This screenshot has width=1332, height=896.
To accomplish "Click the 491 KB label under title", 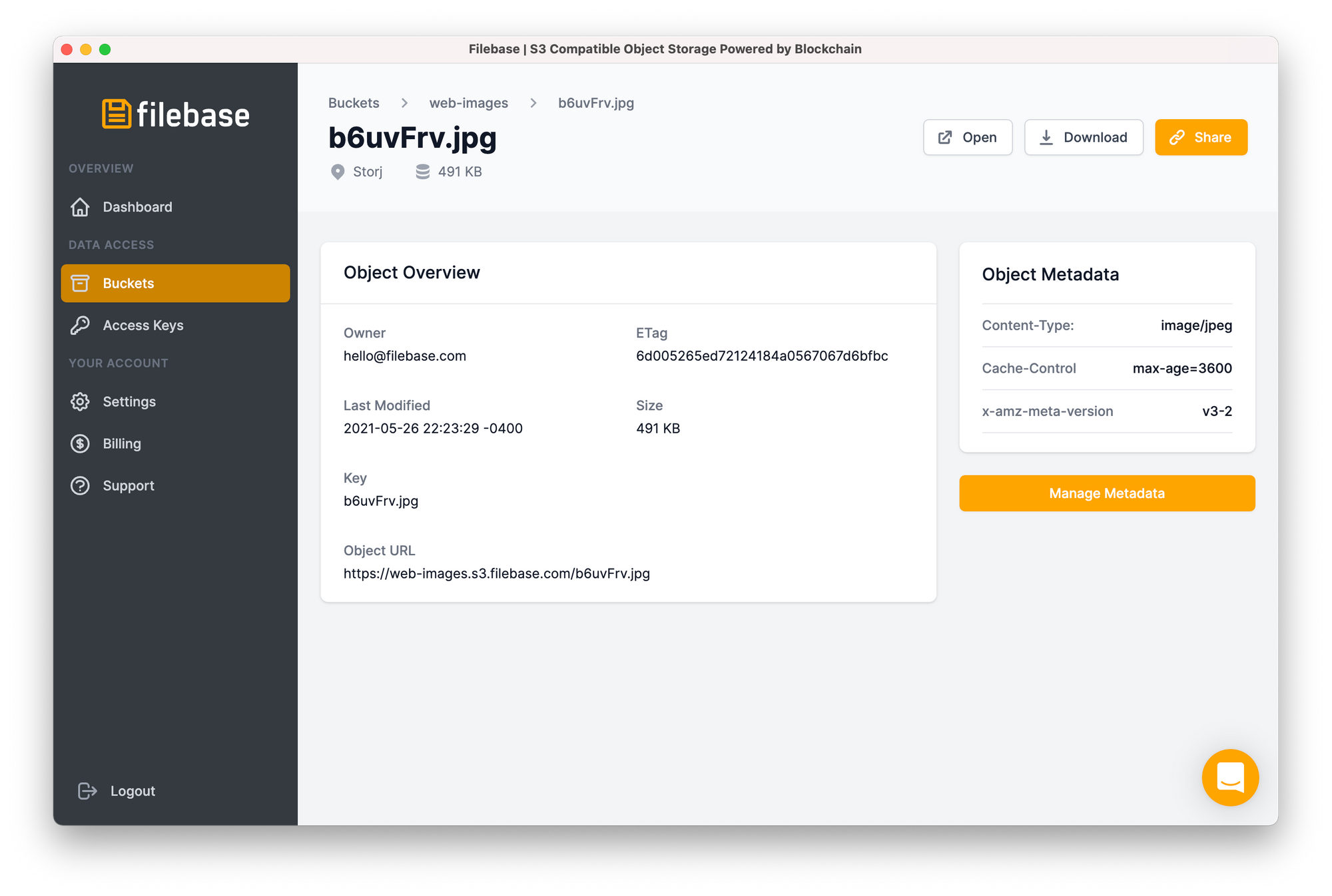I will (x=460, y=172).
